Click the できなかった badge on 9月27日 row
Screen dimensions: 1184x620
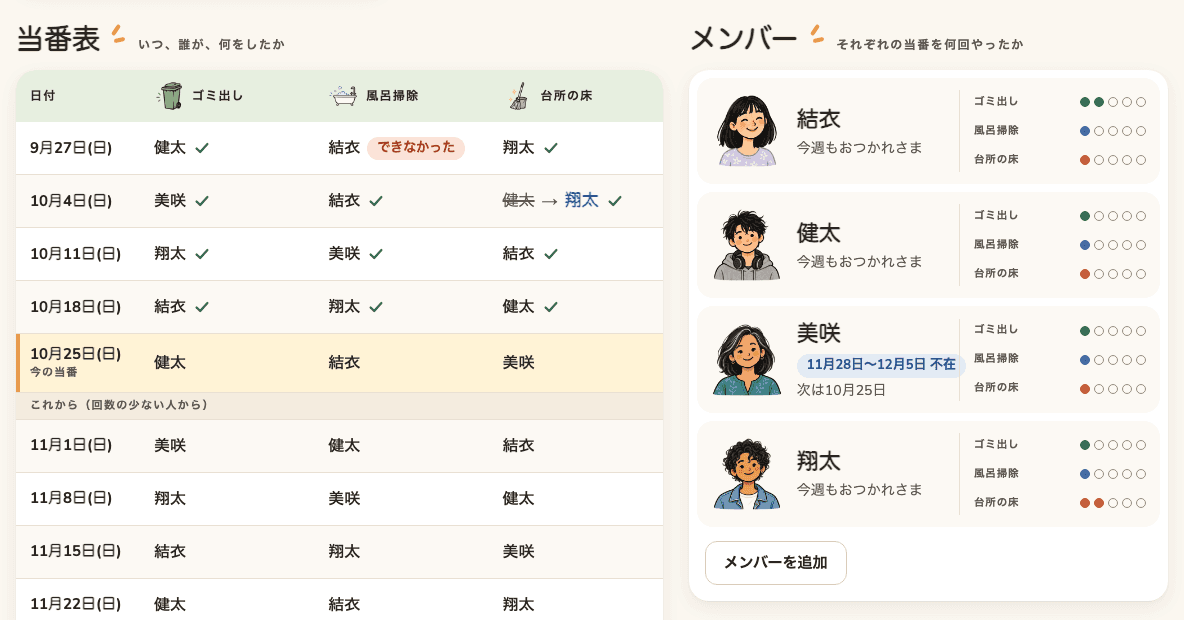pyautogui.click(x=416, y=148)
